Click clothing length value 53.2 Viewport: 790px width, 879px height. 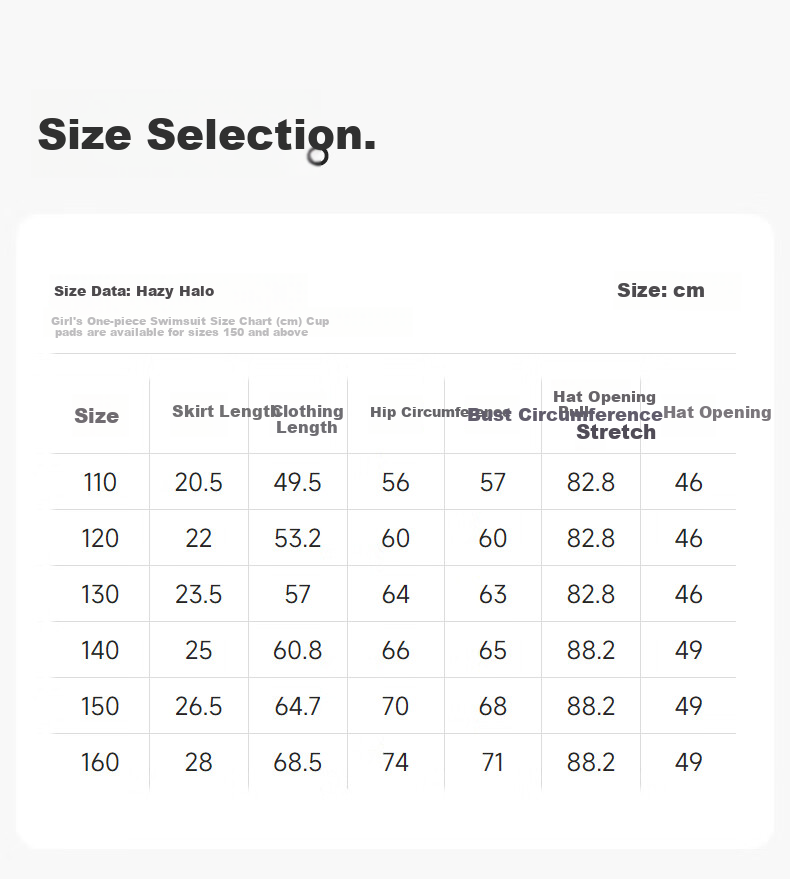click(298, 538)
